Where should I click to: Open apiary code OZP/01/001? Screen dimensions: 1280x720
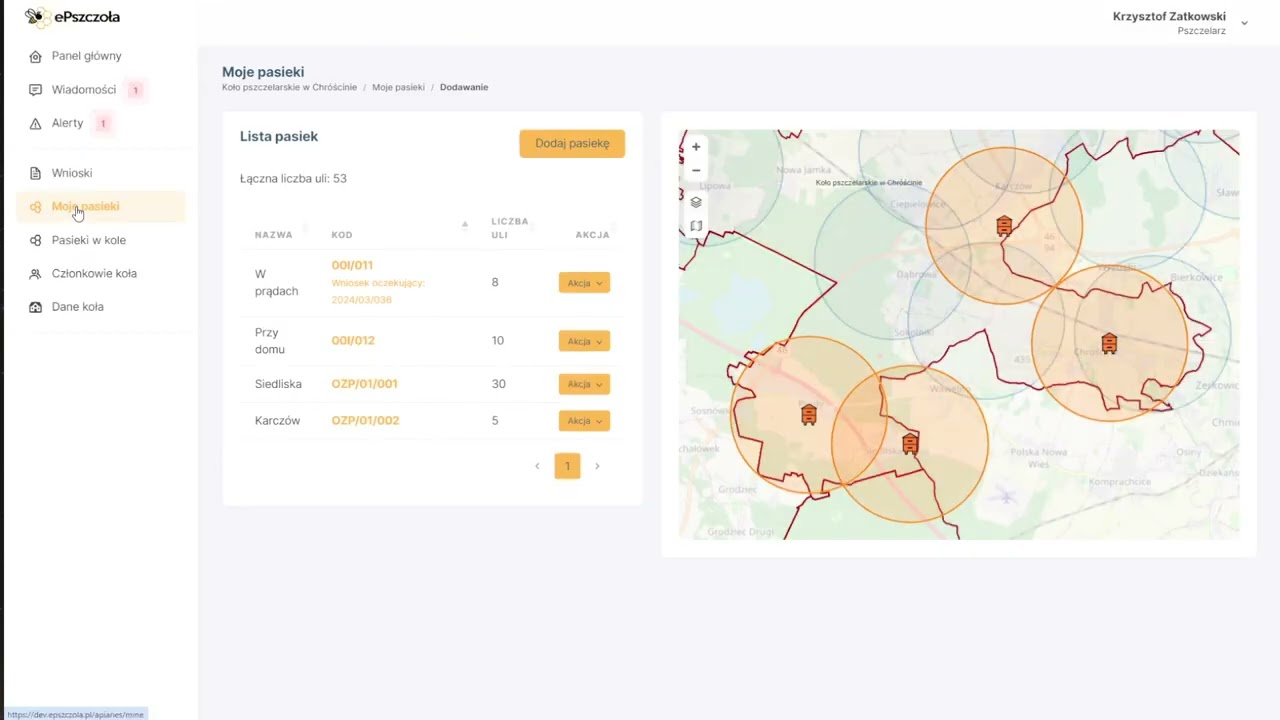pos(365,384)
